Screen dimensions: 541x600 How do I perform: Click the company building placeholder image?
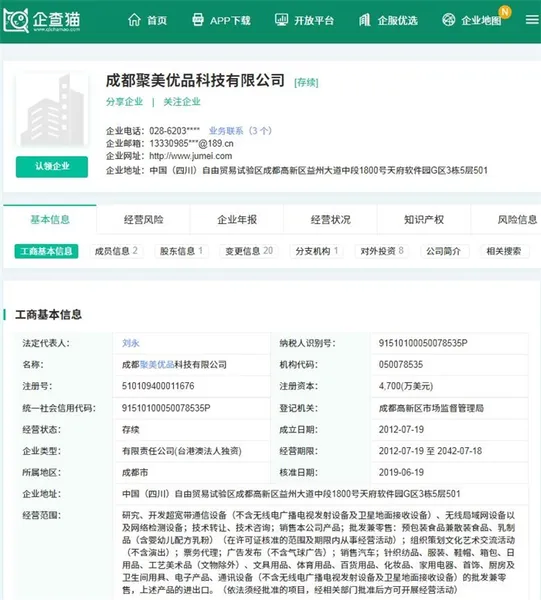52,111
